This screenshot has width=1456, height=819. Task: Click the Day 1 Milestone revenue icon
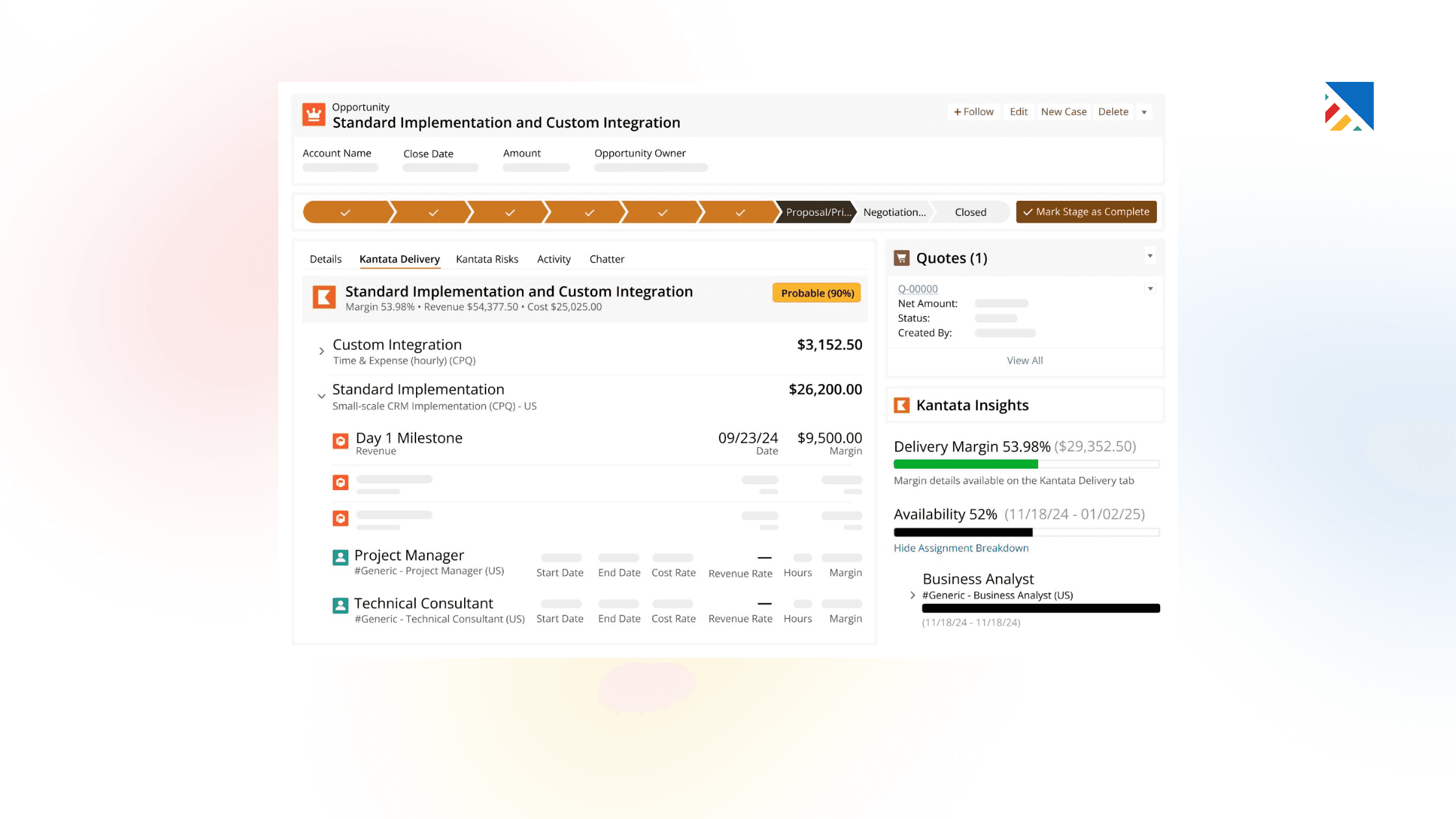pyautogui.click(x=341, y=441)
